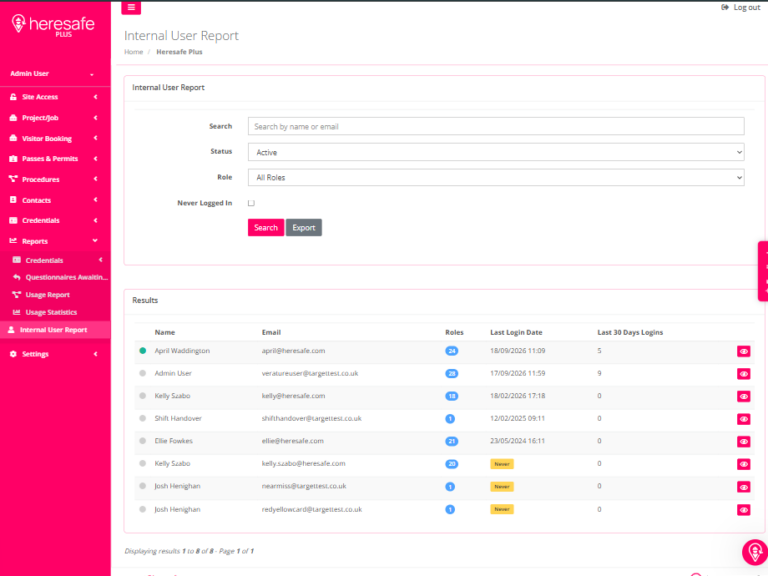Click the Log out icon
The width and height of the screenshot is (768, 576).
[x=725, y=7]
